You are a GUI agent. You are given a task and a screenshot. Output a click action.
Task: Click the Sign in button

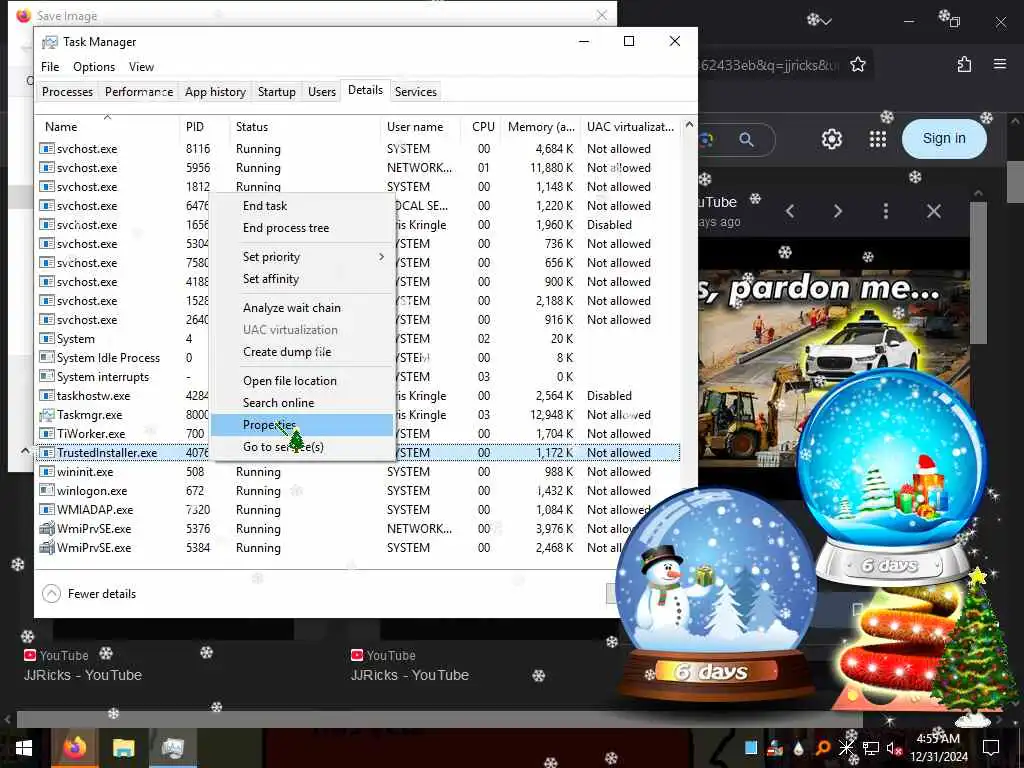pos(944,138)
